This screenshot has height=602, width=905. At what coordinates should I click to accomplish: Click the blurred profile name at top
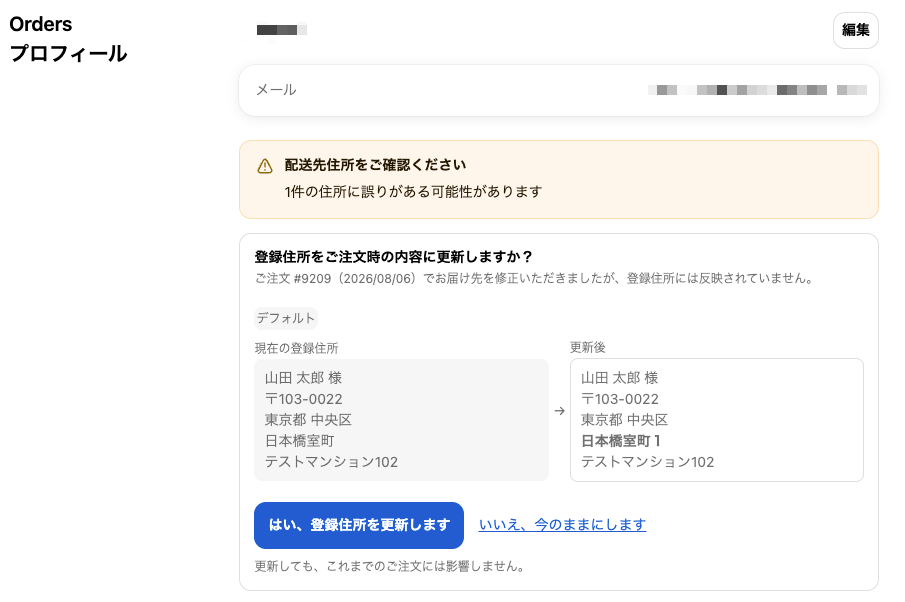[282, 29]
